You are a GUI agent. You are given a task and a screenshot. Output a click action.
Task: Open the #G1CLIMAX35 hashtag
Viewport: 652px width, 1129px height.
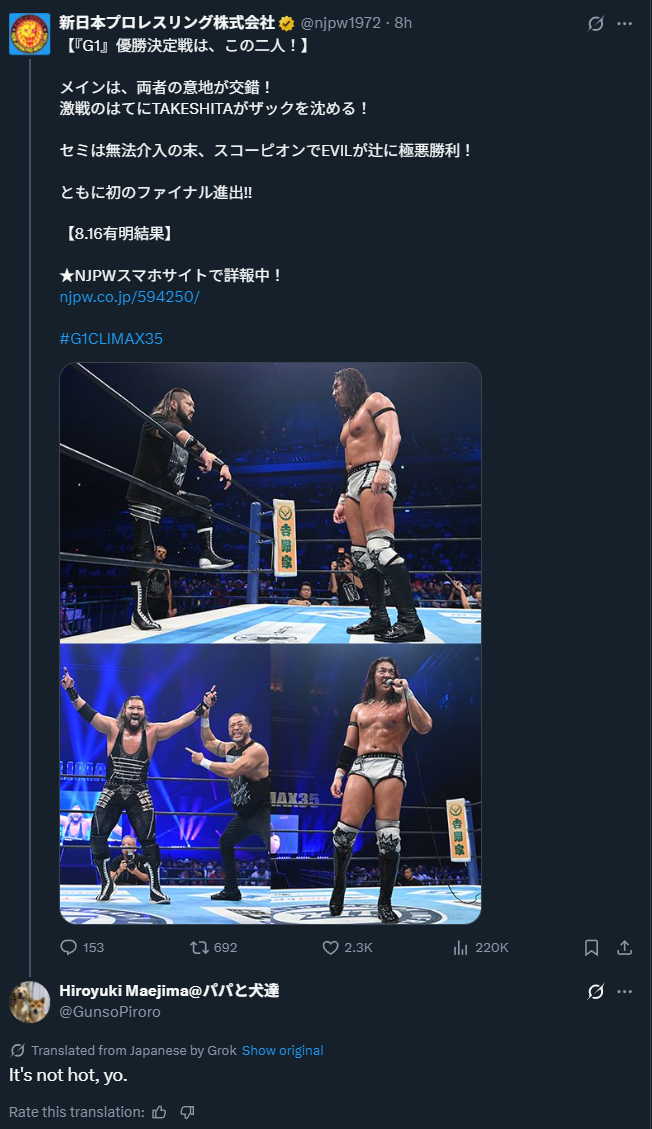112,338
